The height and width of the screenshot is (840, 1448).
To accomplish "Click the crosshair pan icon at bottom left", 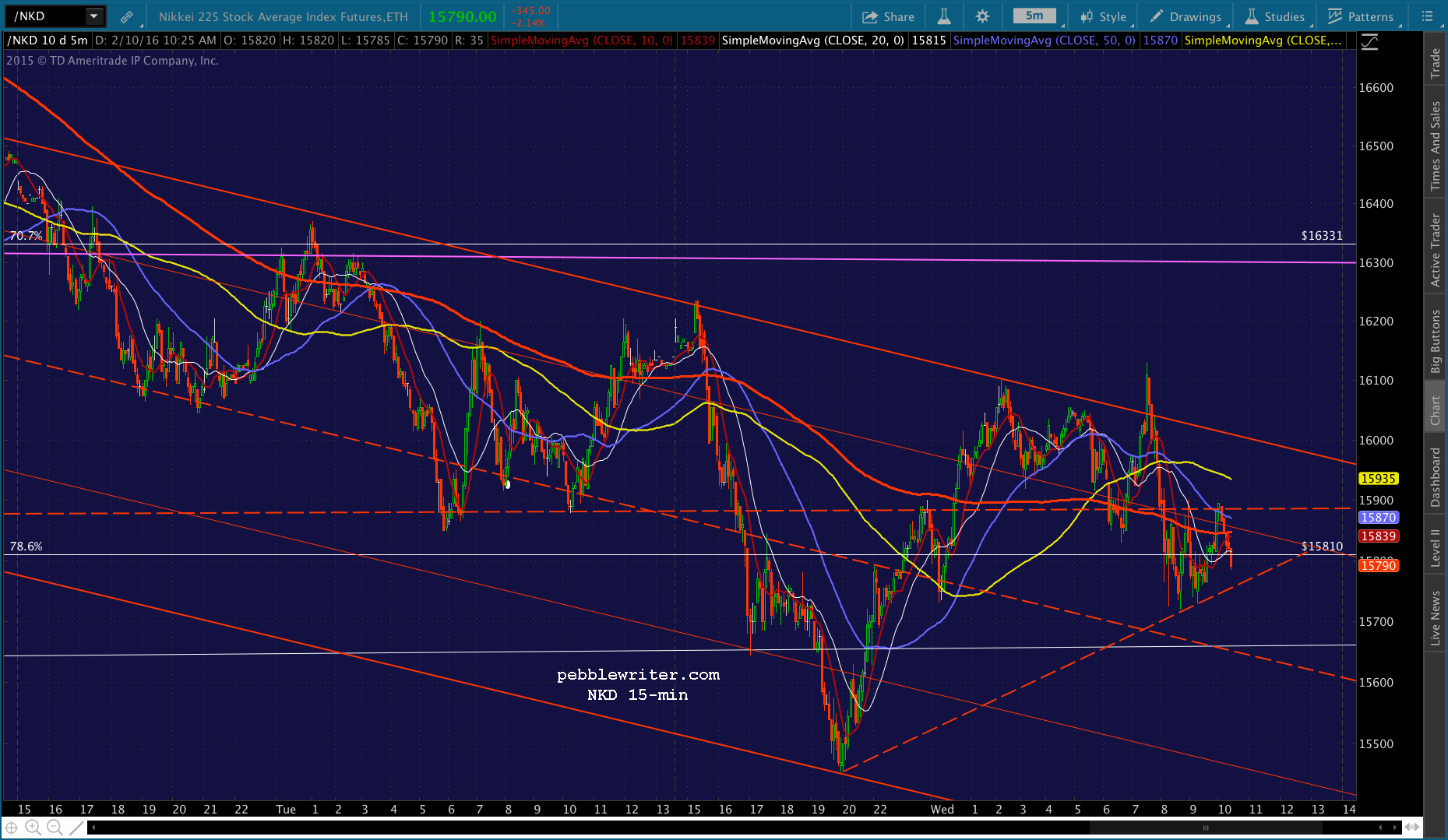I will click(12, 828).
